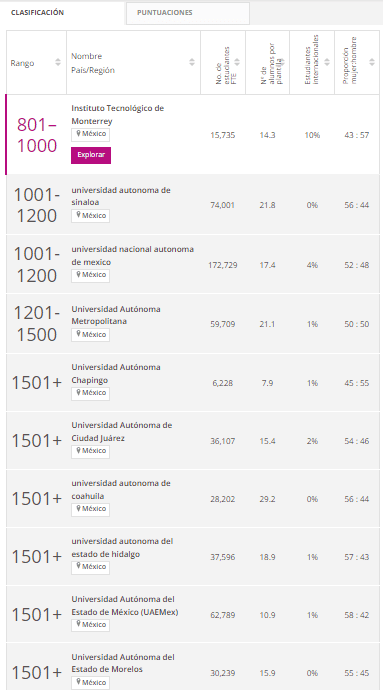The height and width of the screenshot is (690, 383).
Task: Sort table by Rango column arrows
Action: pos(58,62)
